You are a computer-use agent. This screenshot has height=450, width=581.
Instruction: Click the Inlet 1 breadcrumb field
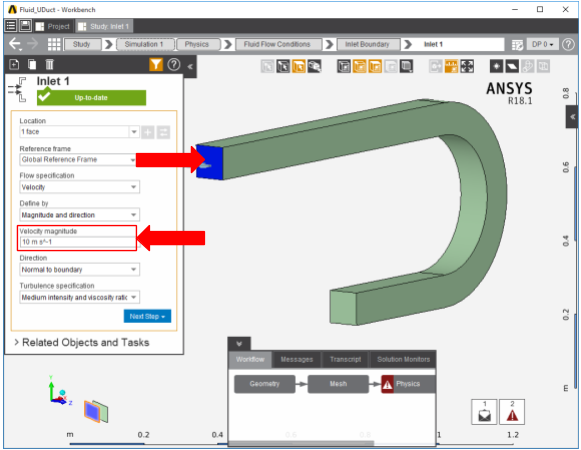[x=459, y=44]
